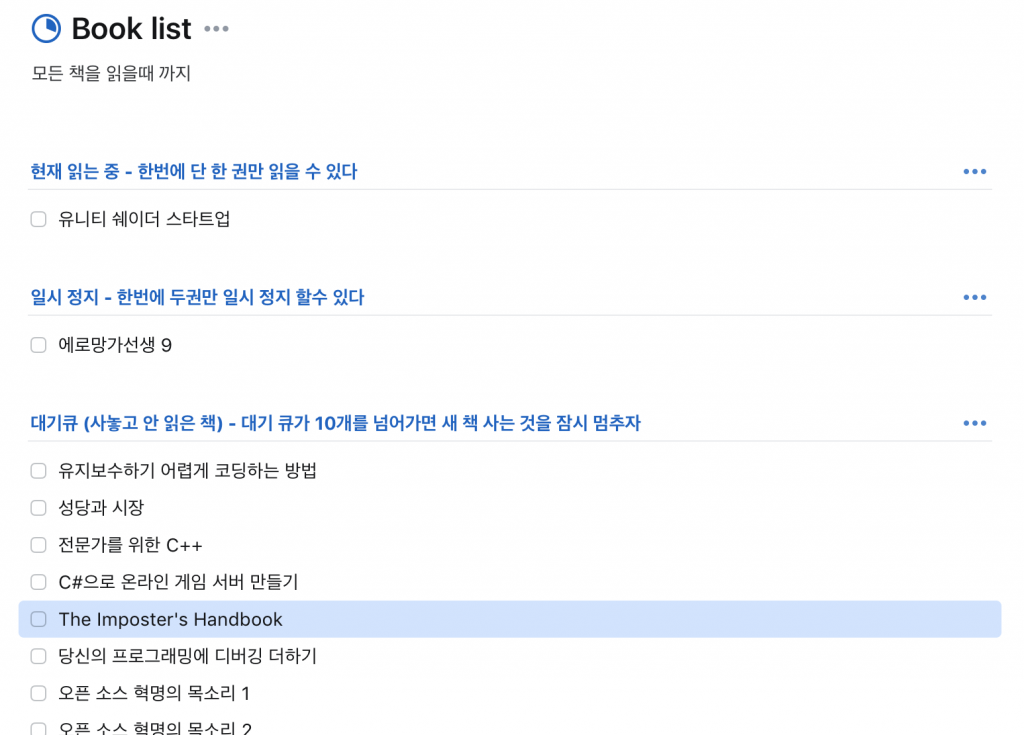The height and width of the screenshot is (735, 1024).
Task: Click the Book list project title
Action: [x=131, y=29]
